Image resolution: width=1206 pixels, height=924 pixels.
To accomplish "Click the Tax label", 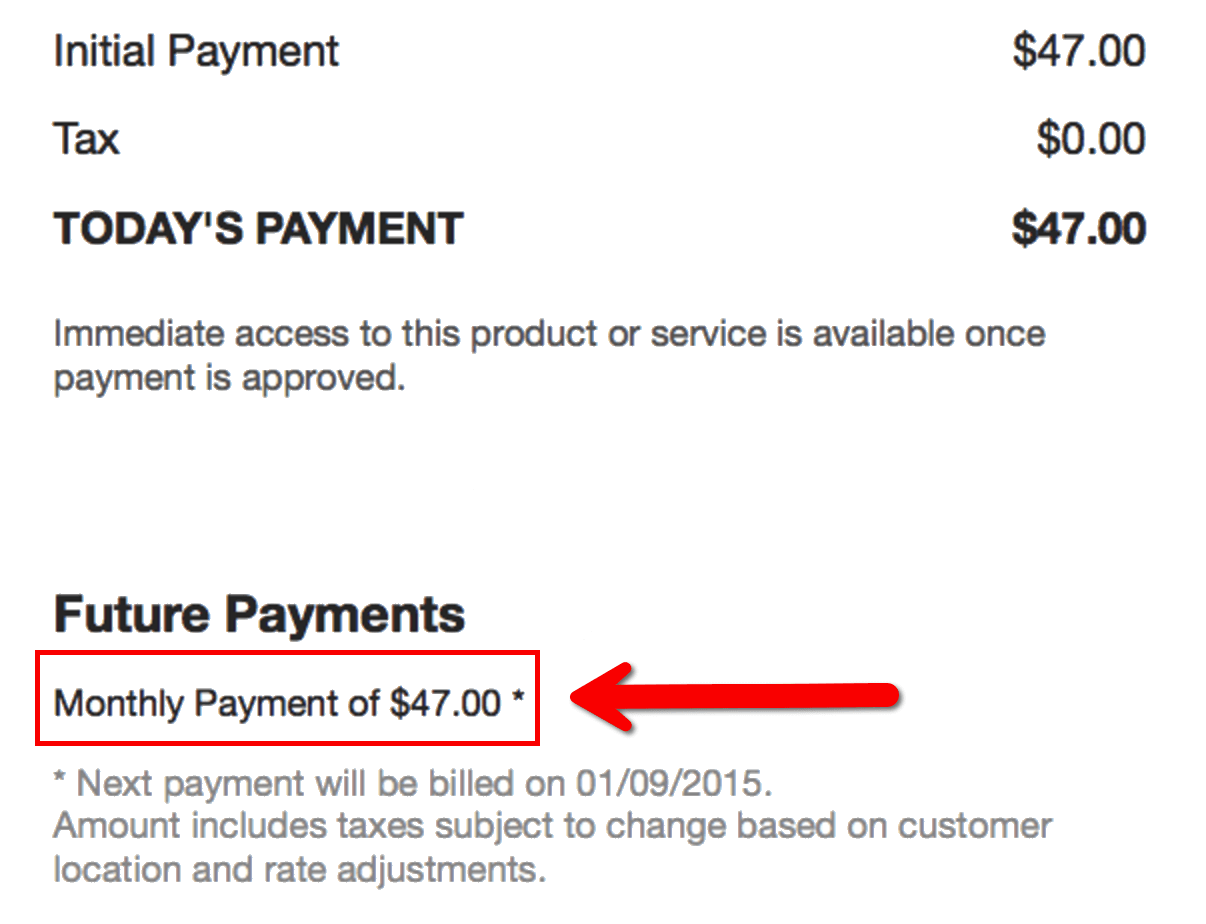I will (x=86, y=139).
